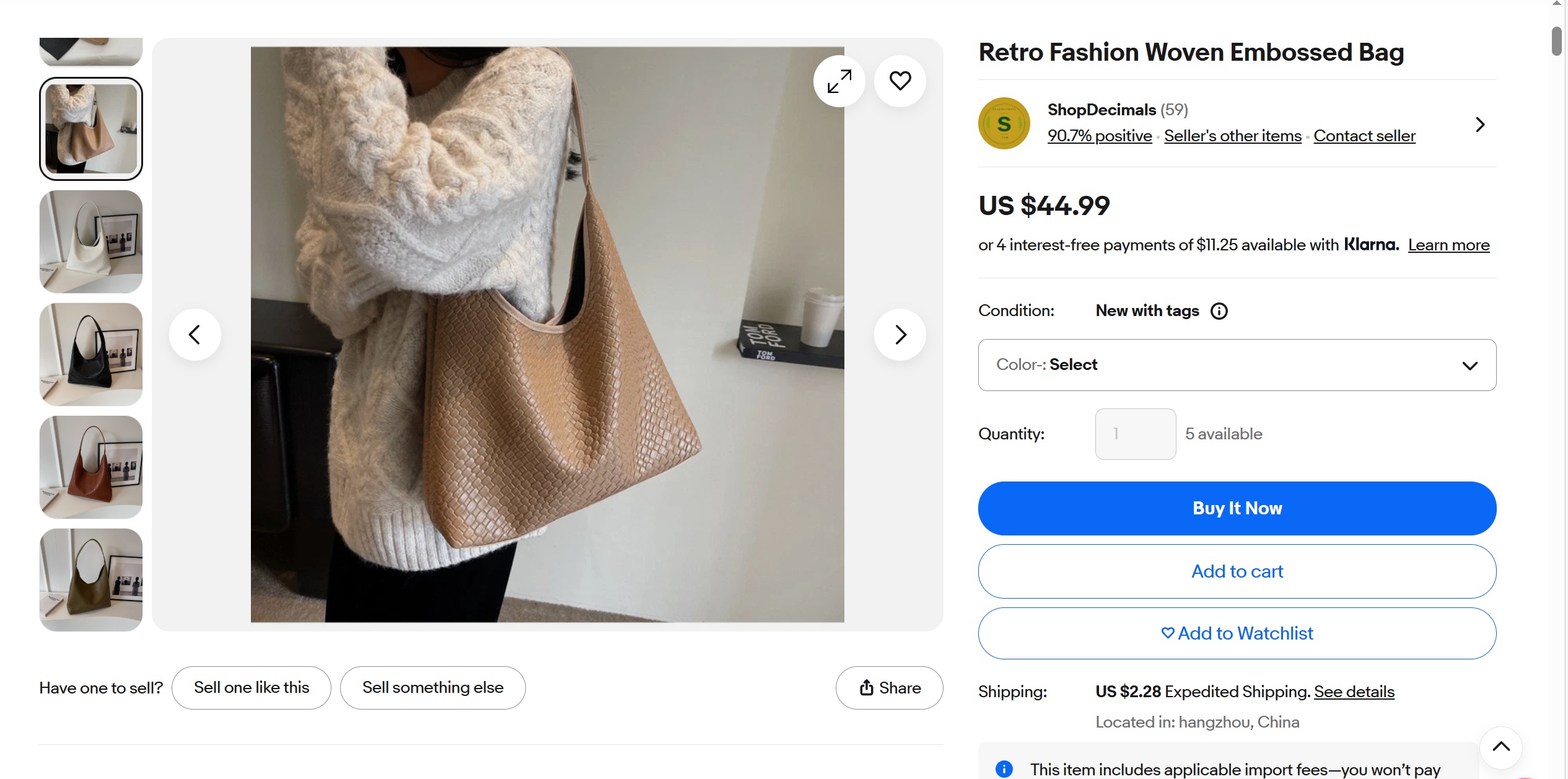1568x779 pixels.
Task: Click the Buy It Now button
Action: click(x=1237, y=508)
